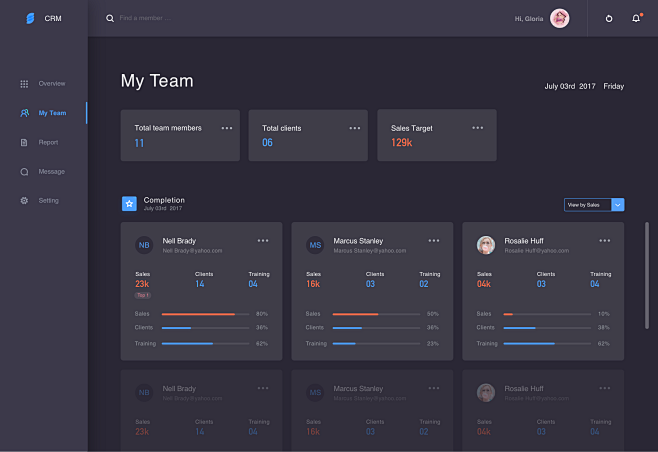Click the first Nell Brady card's 23k sales value
Image resolution: width=658 pixels, height=452 pixels.
pos(142,284)
